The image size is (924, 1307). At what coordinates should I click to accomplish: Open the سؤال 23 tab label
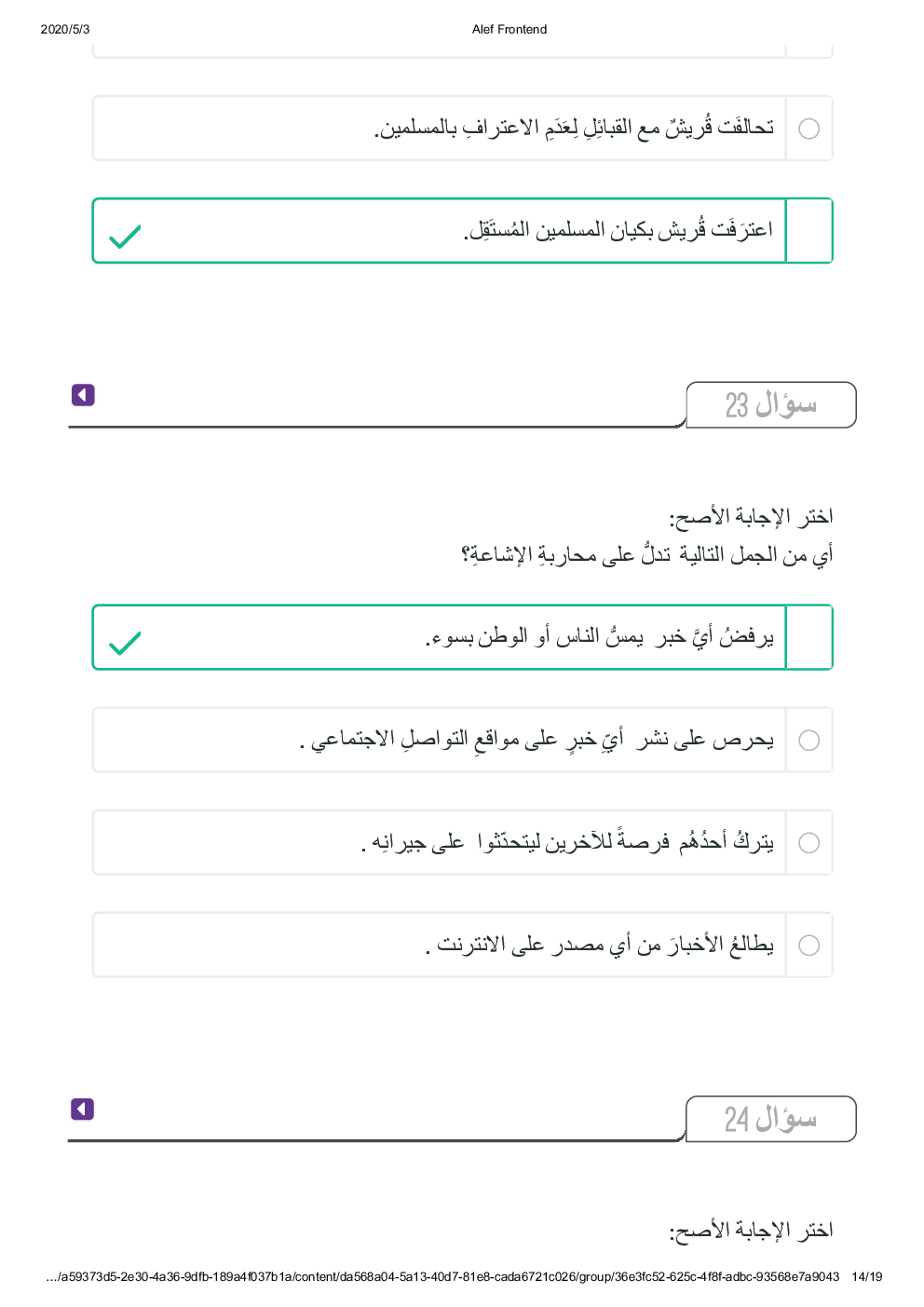pyautogui.click(x=770, y=405)
